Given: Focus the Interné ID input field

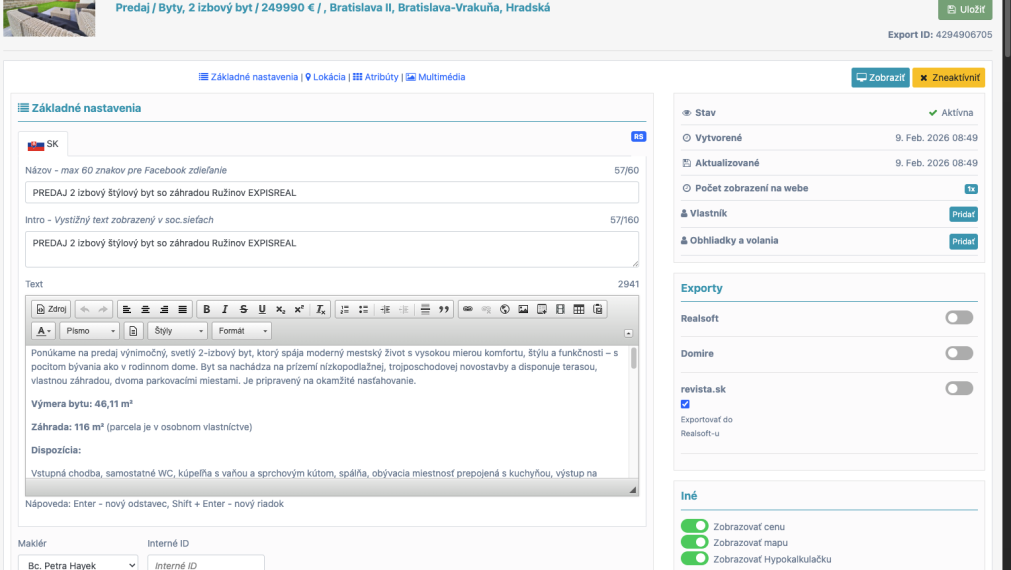Looking at the screenshot, I should pyautogui.click(x=206, y=564).
